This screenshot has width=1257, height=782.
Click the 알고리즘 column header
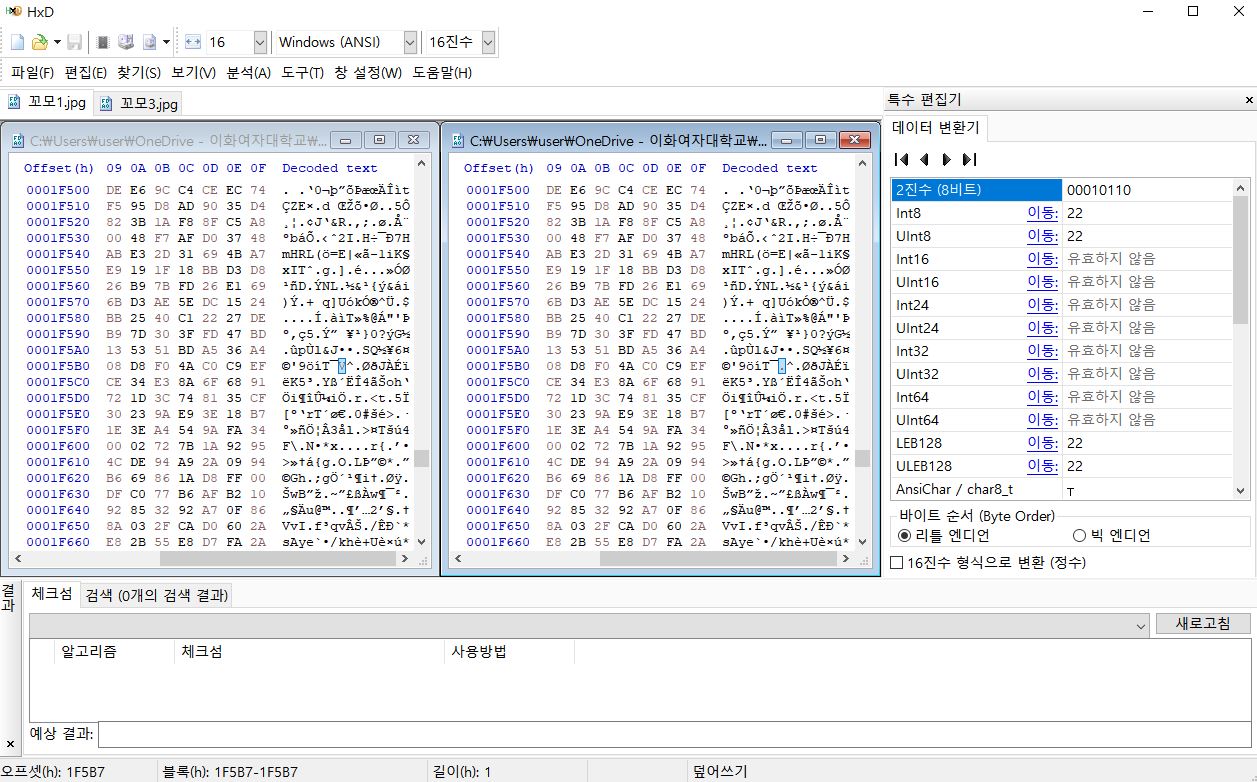click(x=114, y=652)
